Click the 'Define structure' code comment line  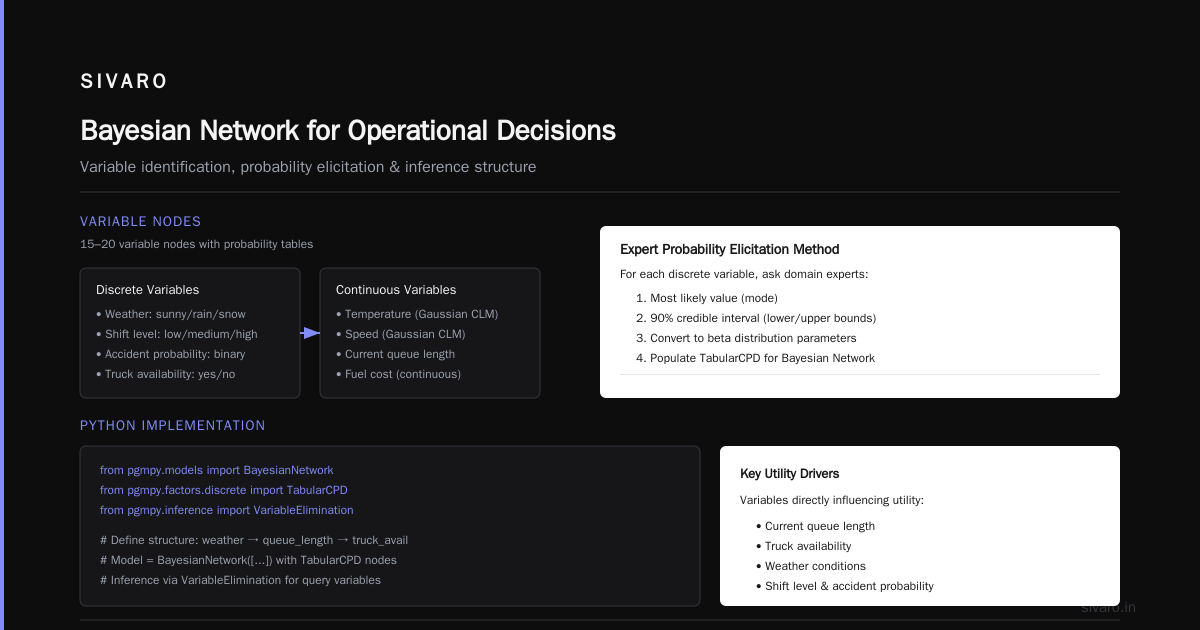254,540
